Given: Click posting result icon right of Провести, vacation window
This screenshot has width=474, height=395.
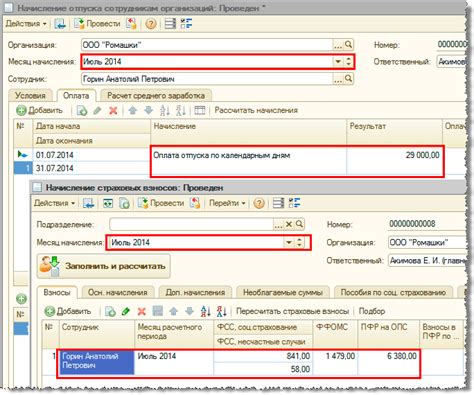Looking at the screenshot, I should pyautogui.click(x=131, y=24).
